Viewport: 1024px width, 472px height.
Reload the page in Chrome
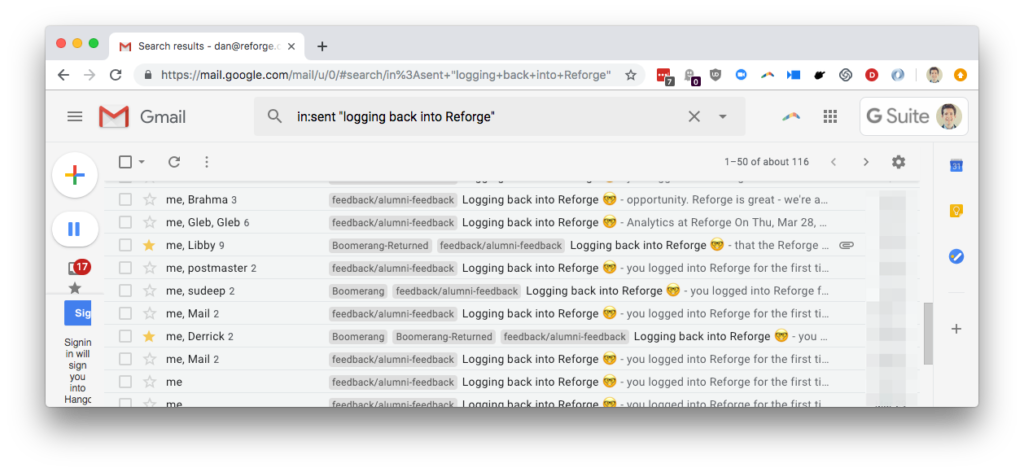coord(116,75)
